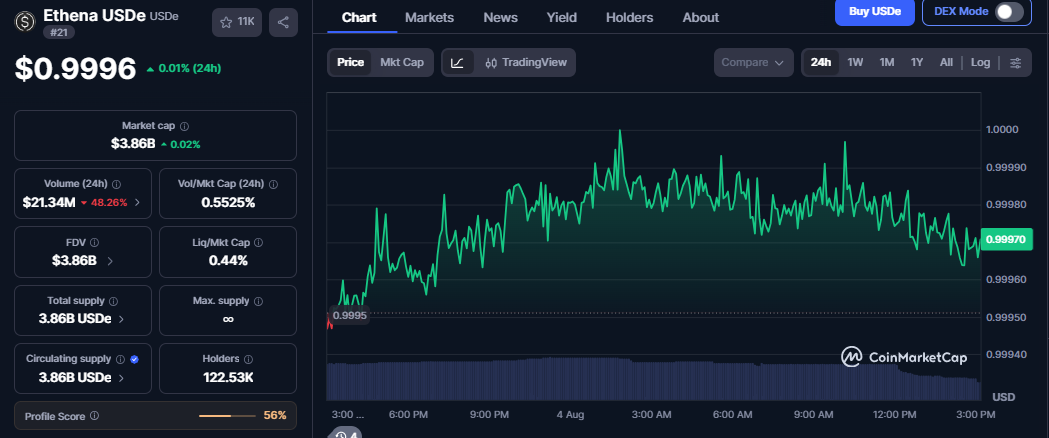Expand FDV details chevron

tap(110, 261)
